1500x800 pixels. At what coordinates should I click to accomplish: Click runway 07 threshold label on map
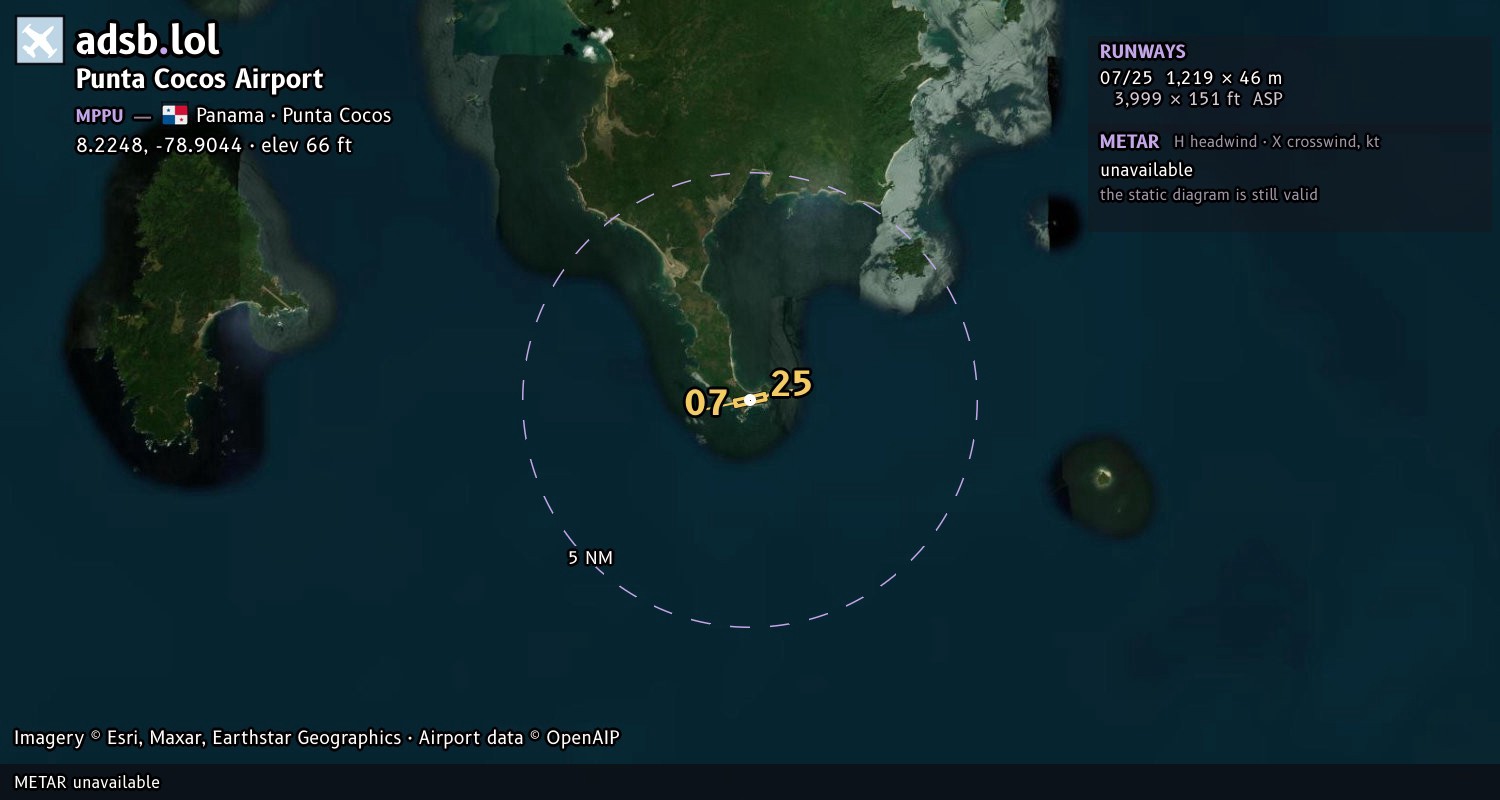click(x=706, y=403)
